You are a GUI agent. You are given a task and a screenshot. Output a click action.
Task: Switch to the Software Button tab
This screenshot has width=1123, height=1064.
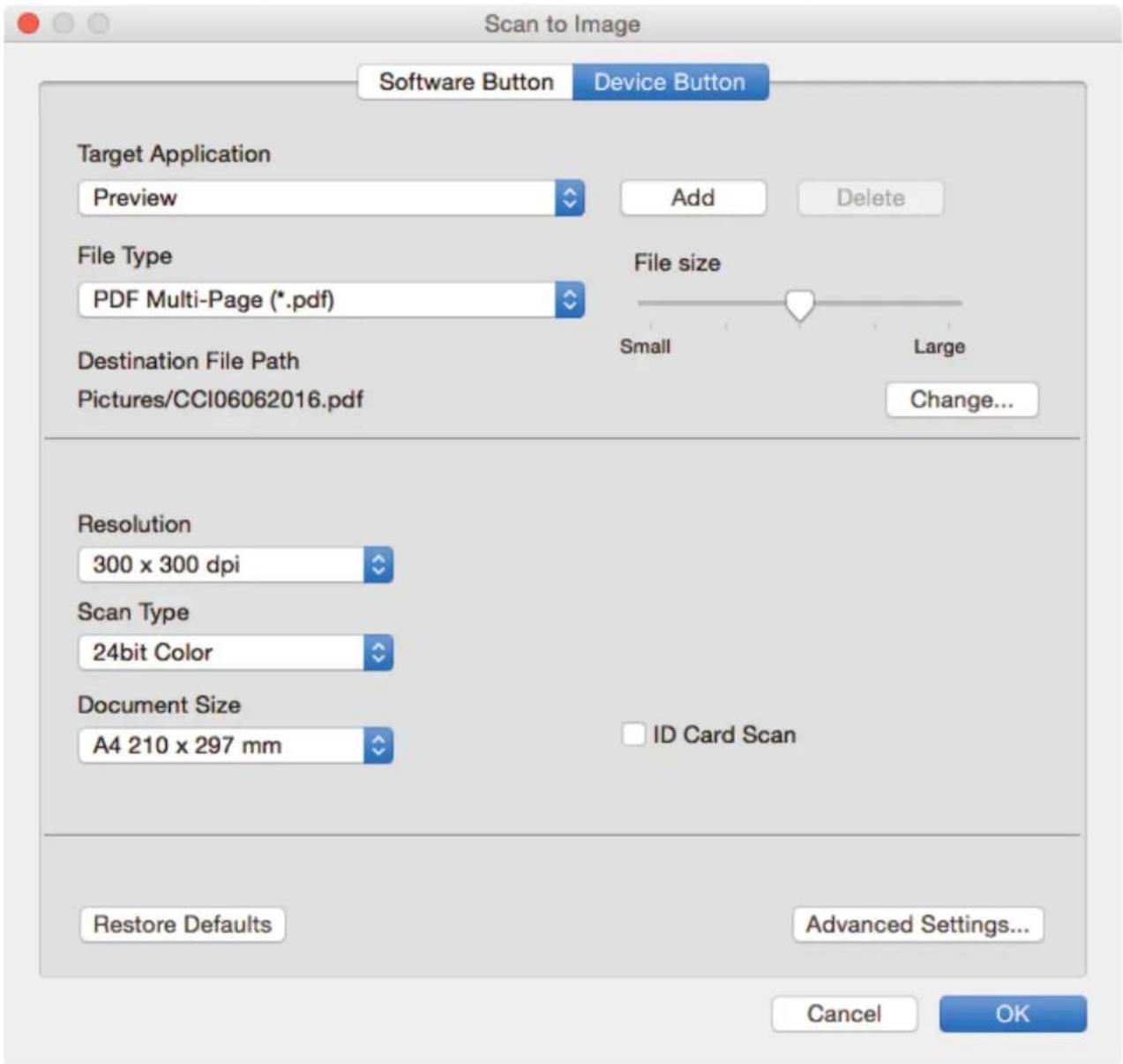pos(466,82)
